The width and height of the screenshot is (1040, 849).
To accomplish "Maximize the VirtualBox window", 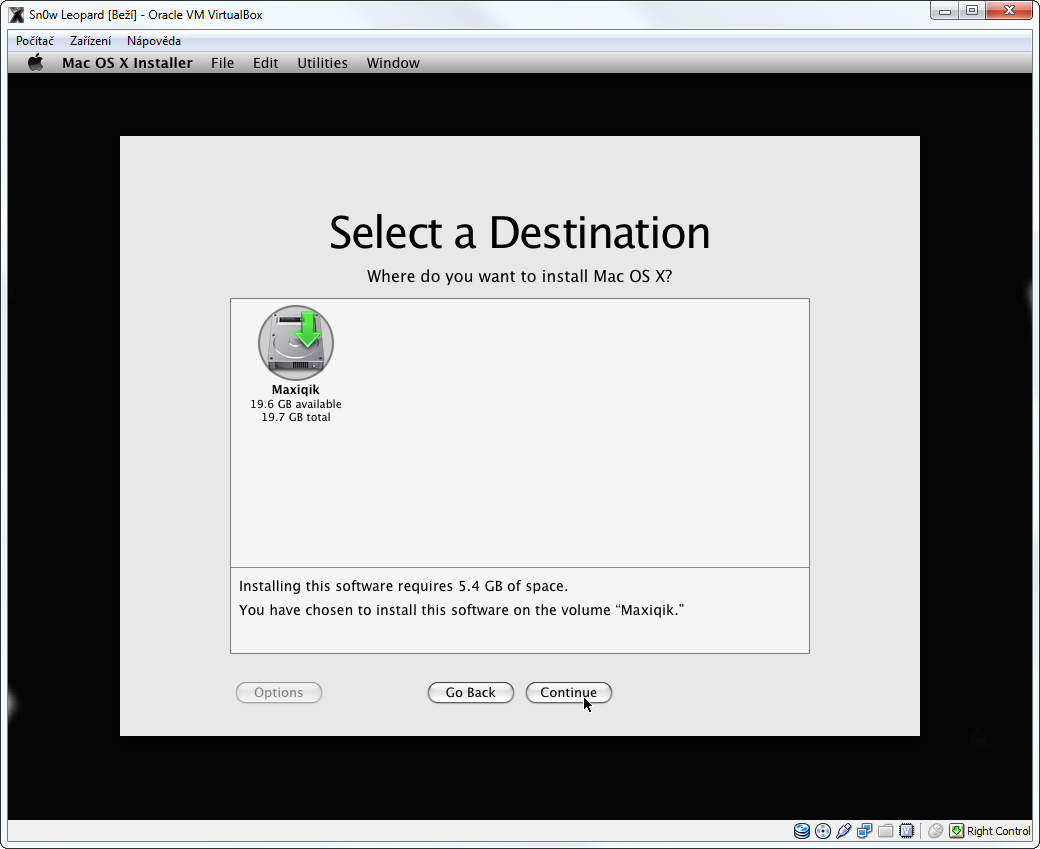I will (x=972, y=10).
